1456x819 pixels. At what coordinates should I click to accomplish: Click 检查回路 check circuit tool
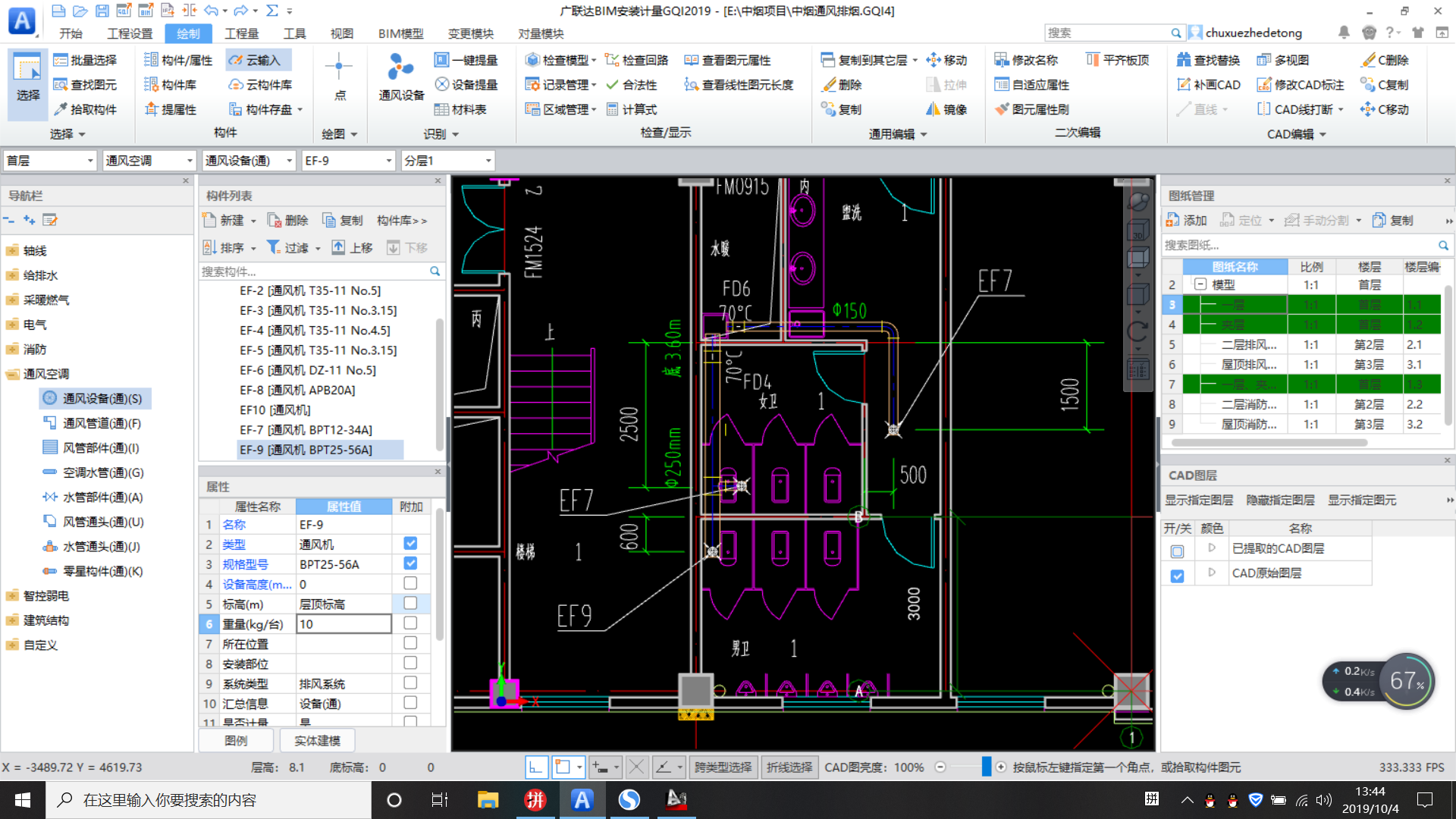pyautogui.click(x=637, y=60)
